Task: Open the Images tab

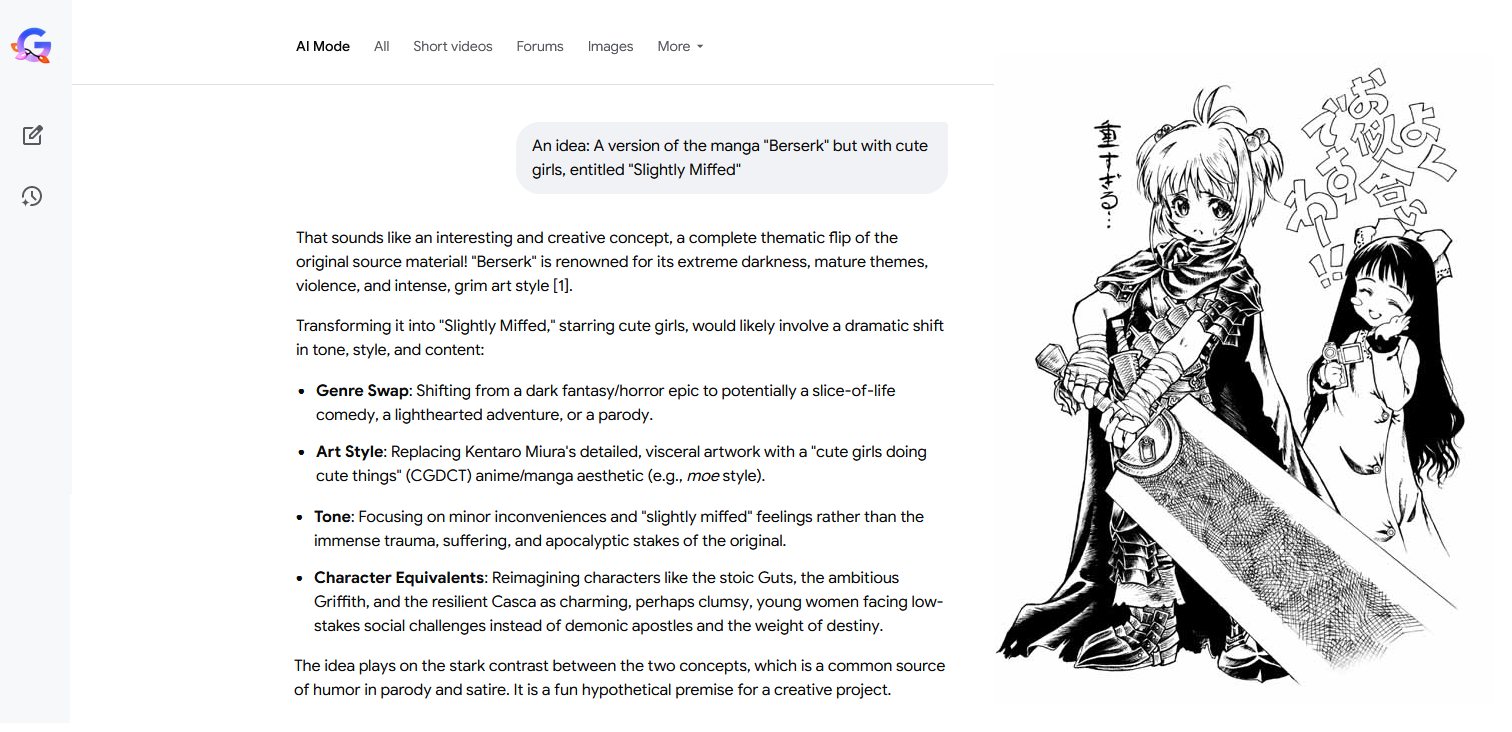Action: pos(610,46)
